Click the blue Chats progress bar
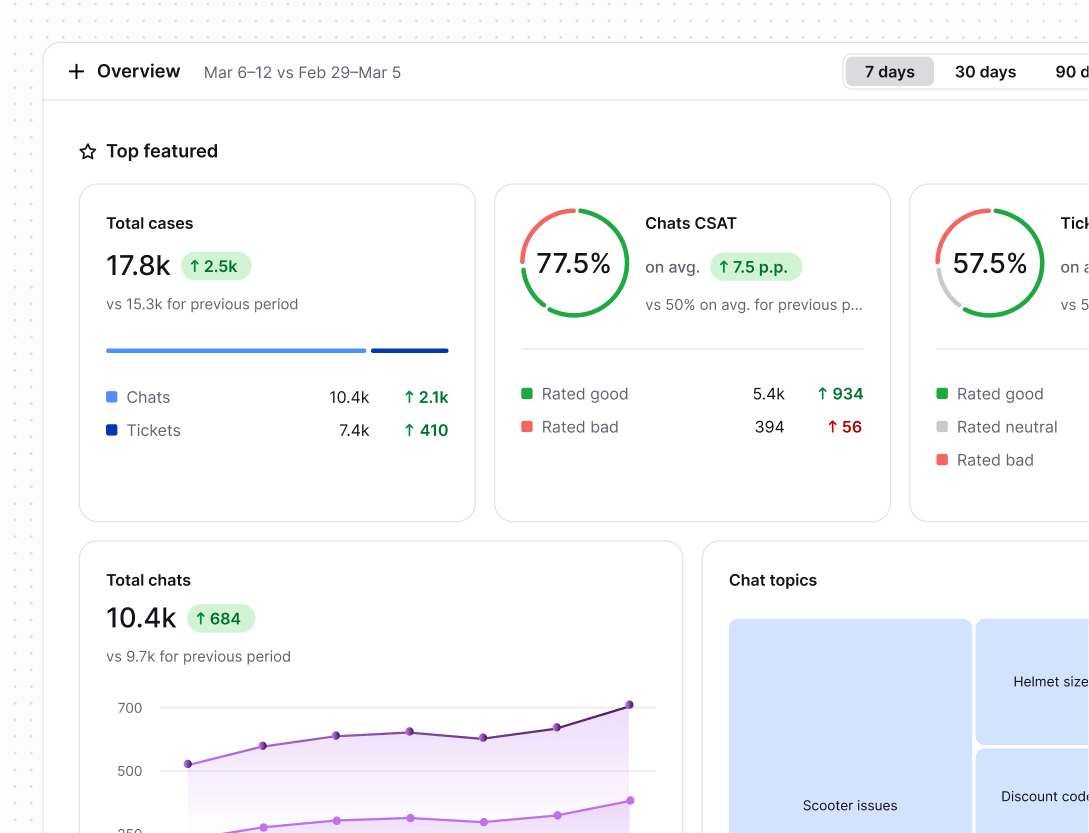The image size is (1089, 833). coord(235,351)
